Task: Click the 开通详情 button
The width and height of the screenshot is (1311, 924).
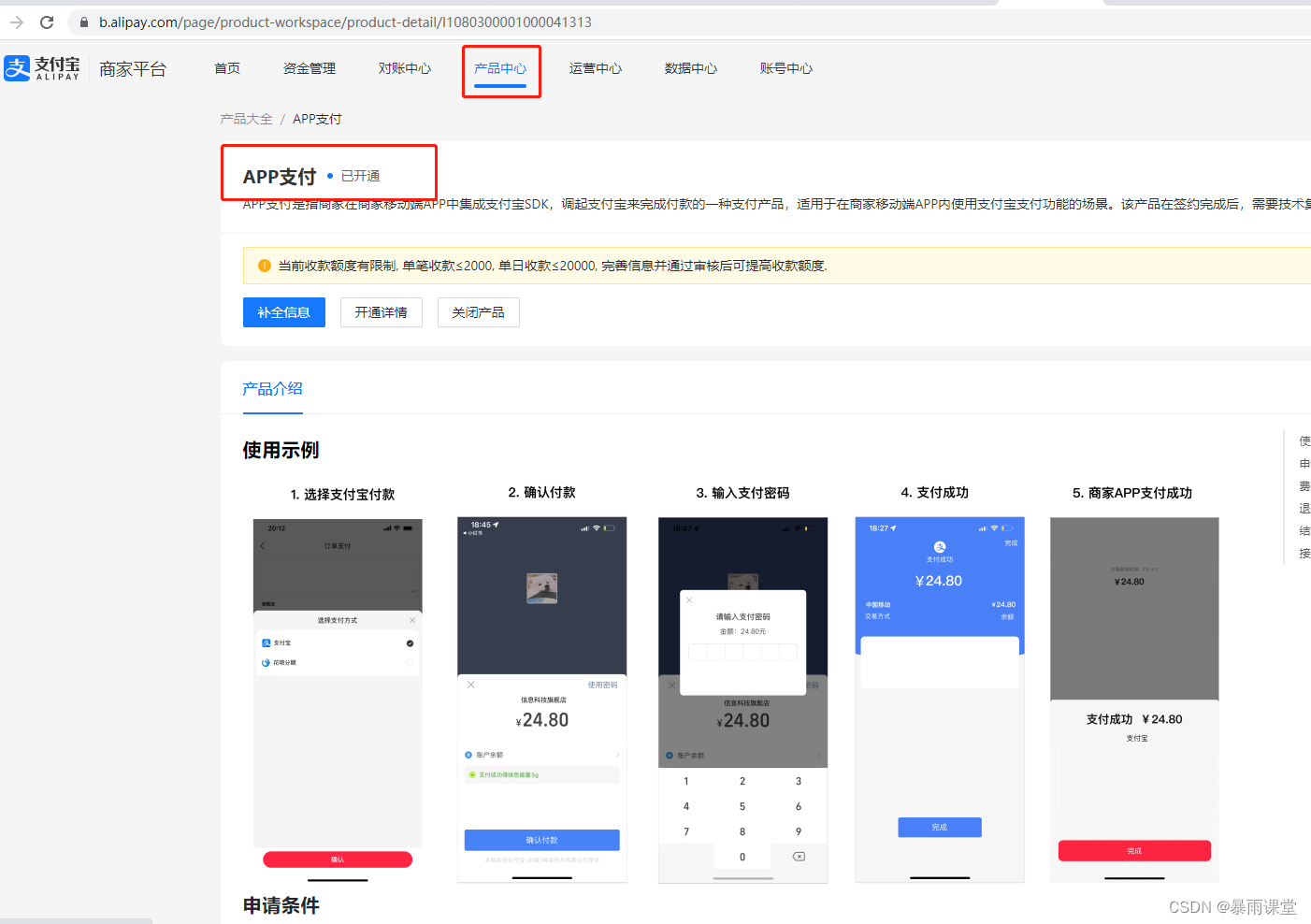Action: point(382,312)
